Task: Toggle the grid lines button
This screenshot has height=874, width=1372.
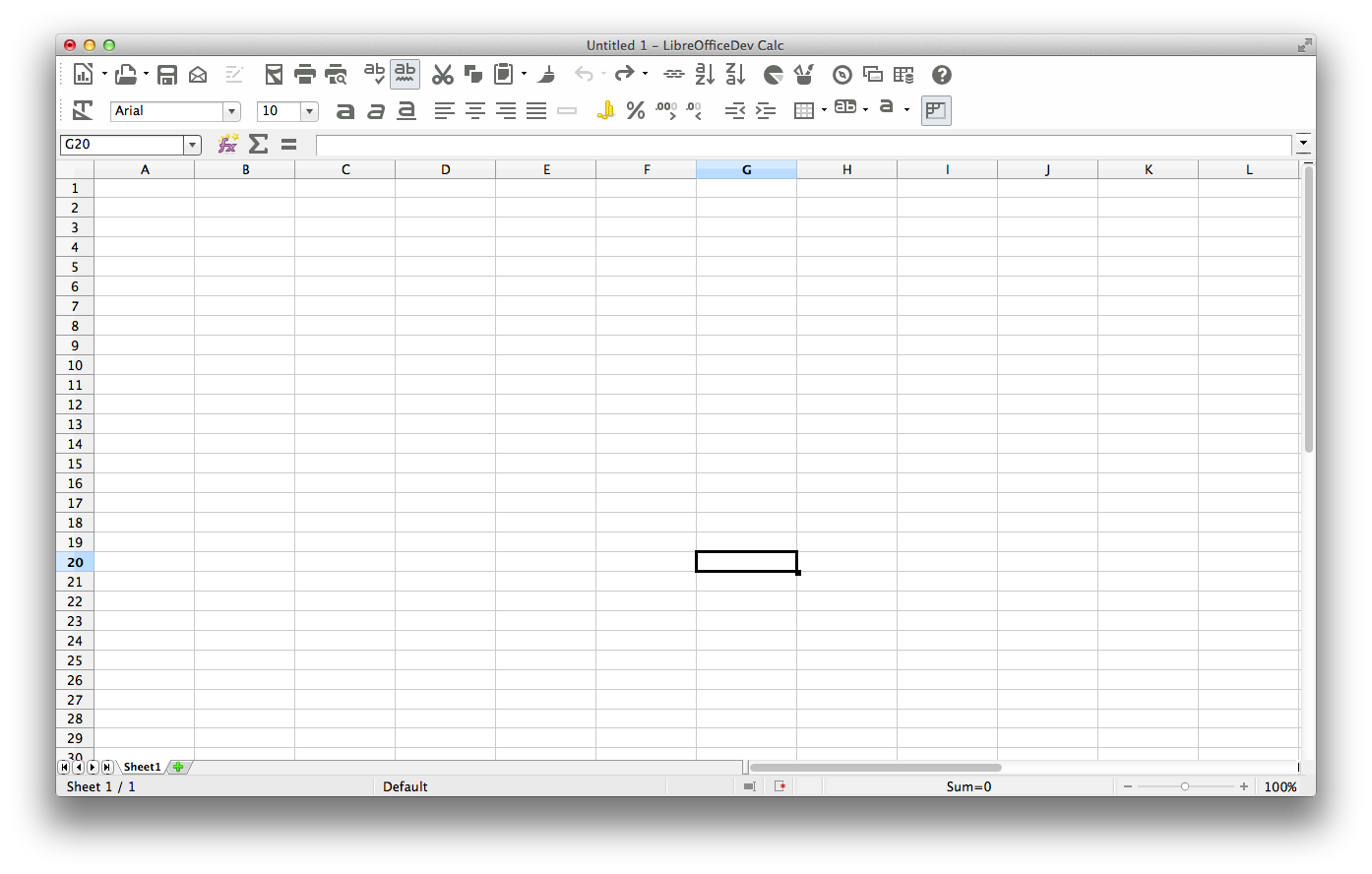Action: point(936,111)
